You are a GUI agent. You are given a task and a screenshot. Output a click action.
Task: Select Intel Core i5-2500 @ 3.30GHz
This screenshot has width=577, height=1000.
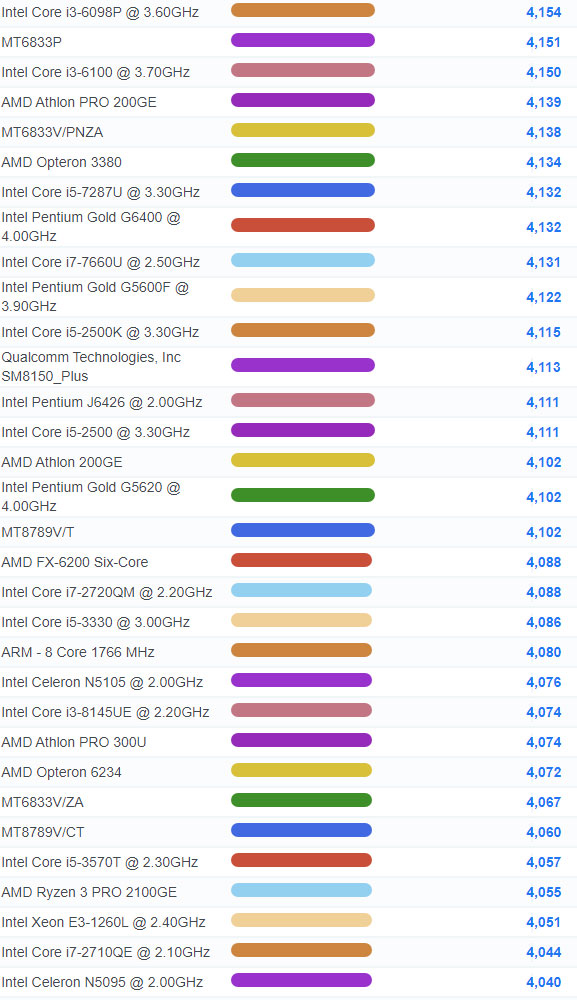96,432
